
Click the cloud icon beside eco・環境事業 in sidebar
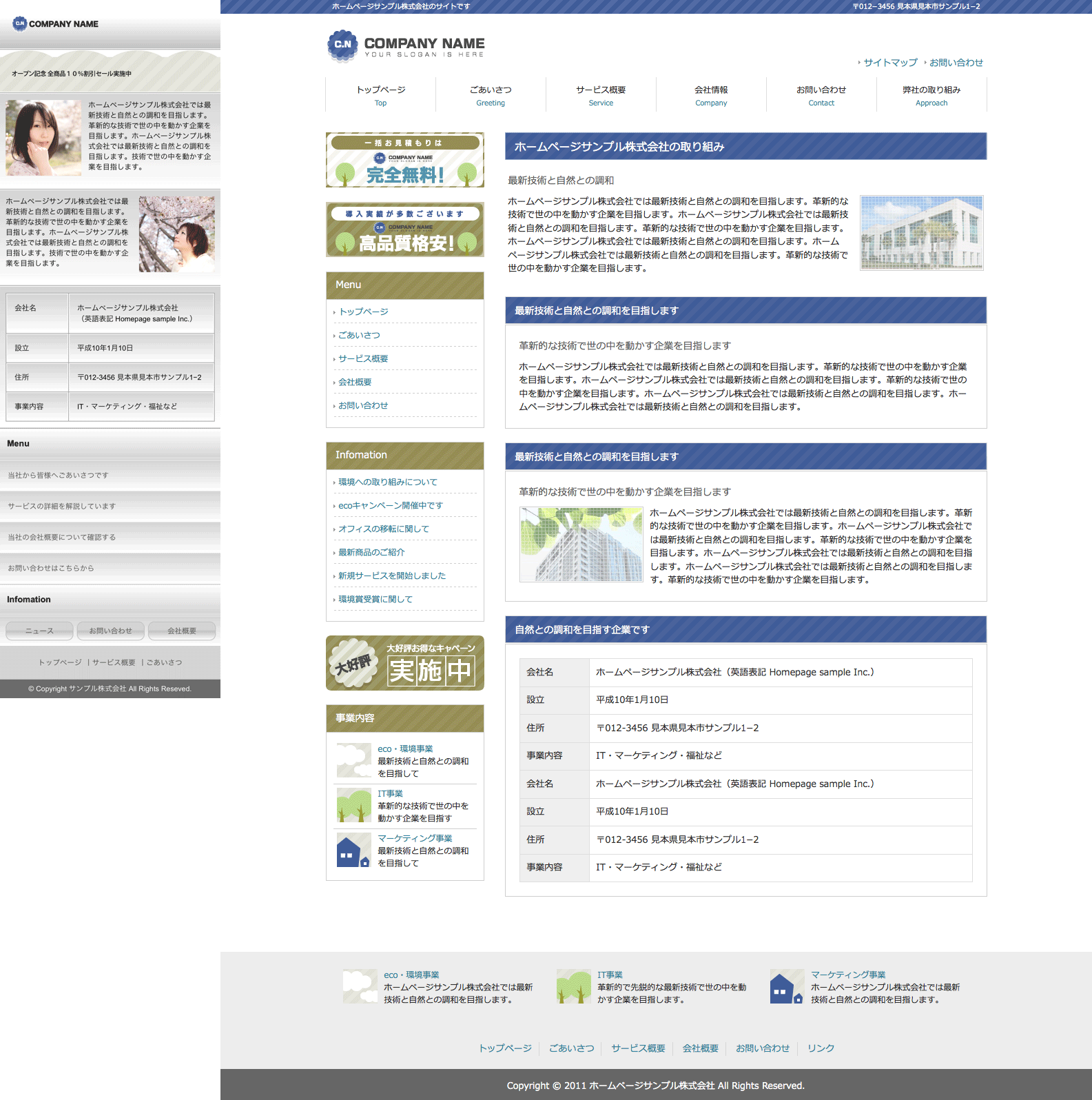(x=353, y=760)
